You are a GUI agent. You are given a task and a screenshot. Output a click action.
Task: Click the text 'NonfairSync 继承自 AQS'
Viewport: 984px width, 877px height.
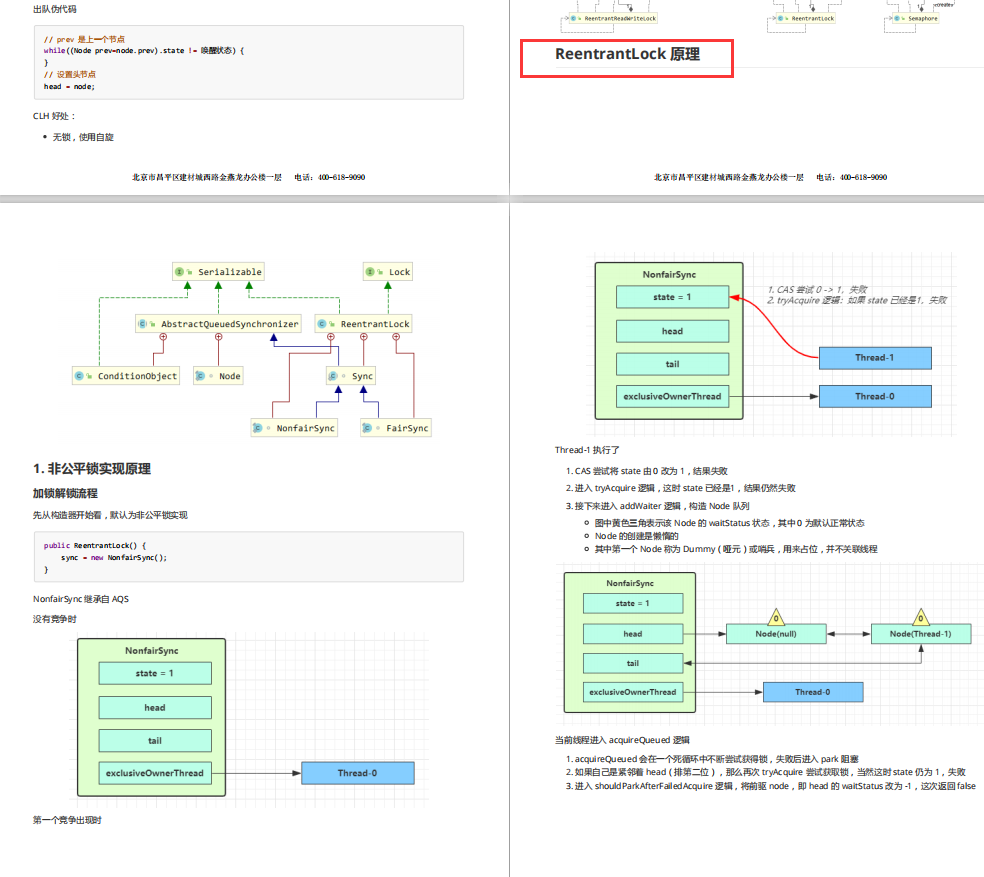click(x=81, y=599)
